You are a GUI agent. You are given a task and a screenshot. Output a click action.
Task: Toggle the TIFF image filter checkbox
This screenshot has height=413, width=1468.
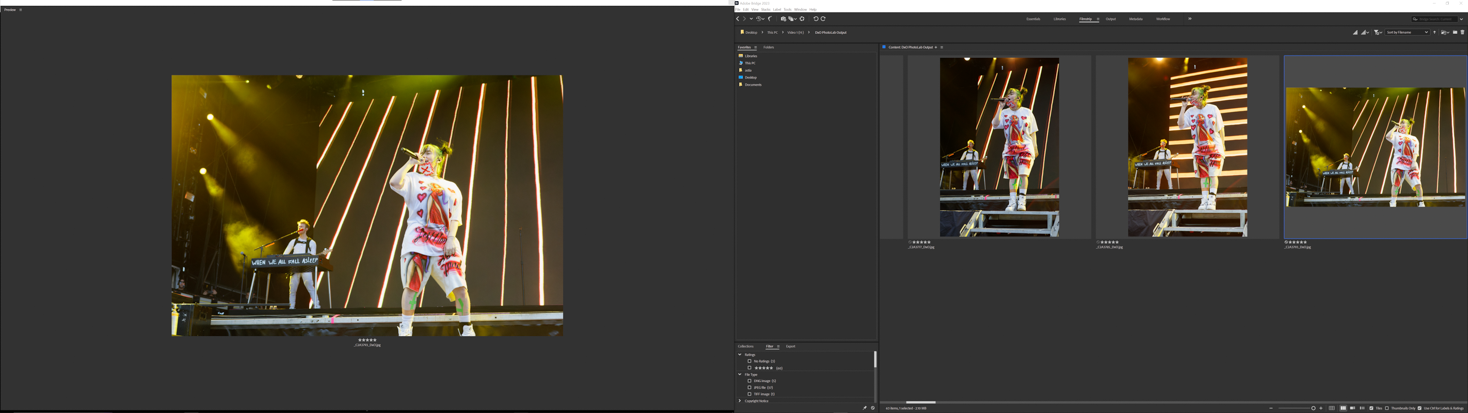pyautogui.click(x=749, y=394)
